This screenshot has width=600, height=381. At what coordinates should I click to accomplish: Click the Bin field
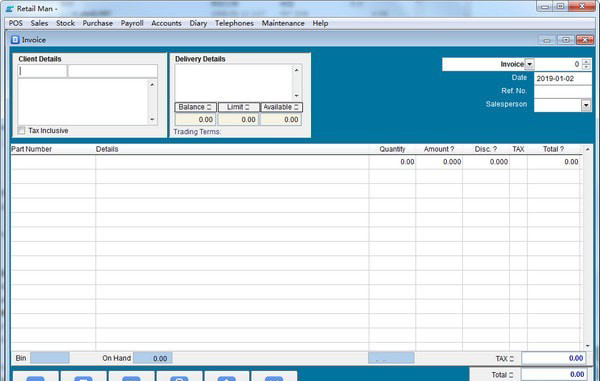(50, 358)
